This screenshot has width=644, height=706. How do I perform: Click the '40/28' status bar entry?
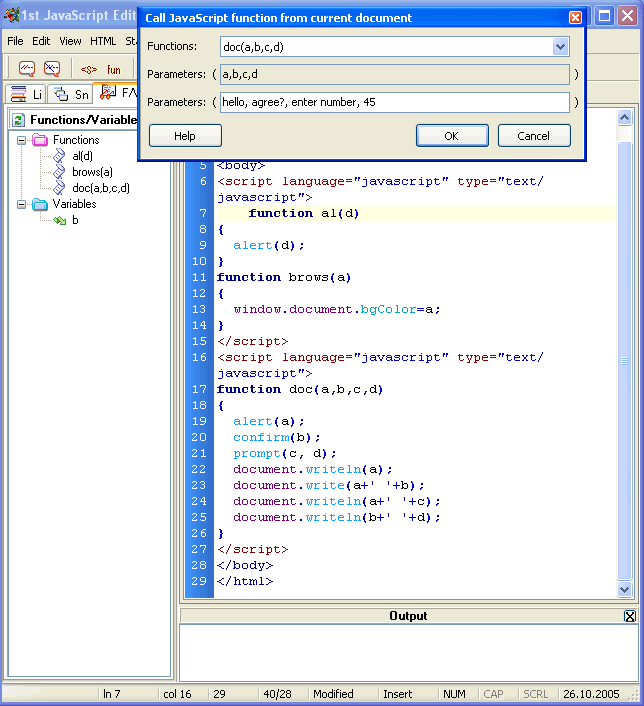coord(277,694)
